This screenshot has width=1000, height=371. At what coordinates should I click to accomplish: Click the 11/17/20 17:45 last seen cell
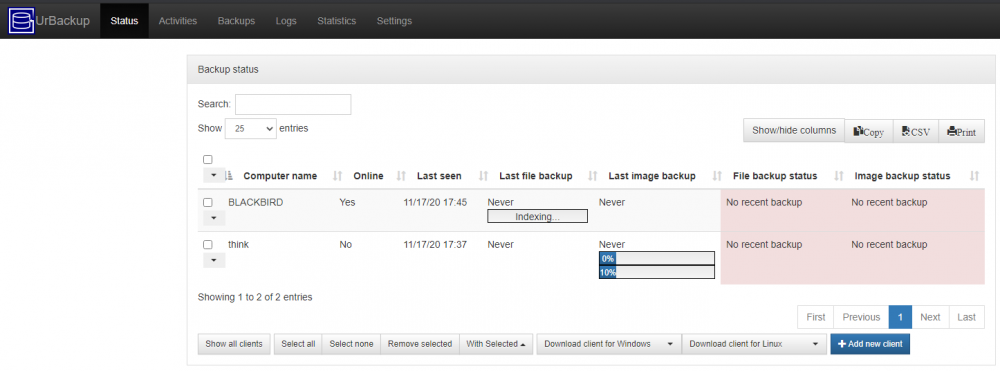436,203
